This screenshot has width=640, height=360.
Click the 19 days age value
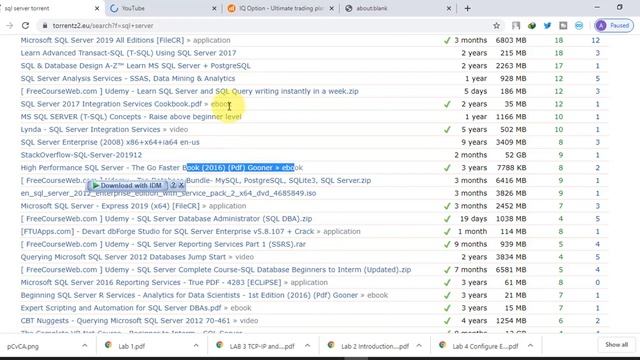click(x=473, y=218)
